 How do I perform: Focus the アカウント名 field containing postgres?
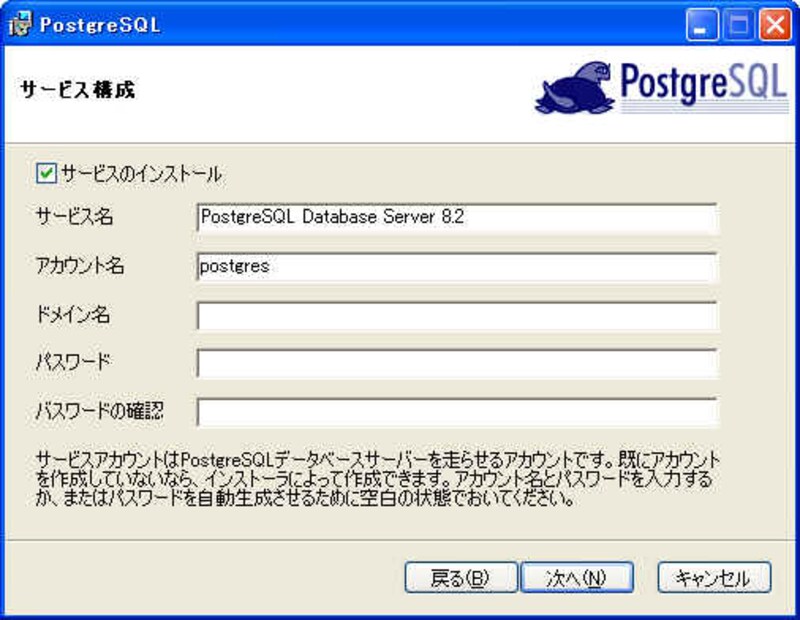[457, 266]
